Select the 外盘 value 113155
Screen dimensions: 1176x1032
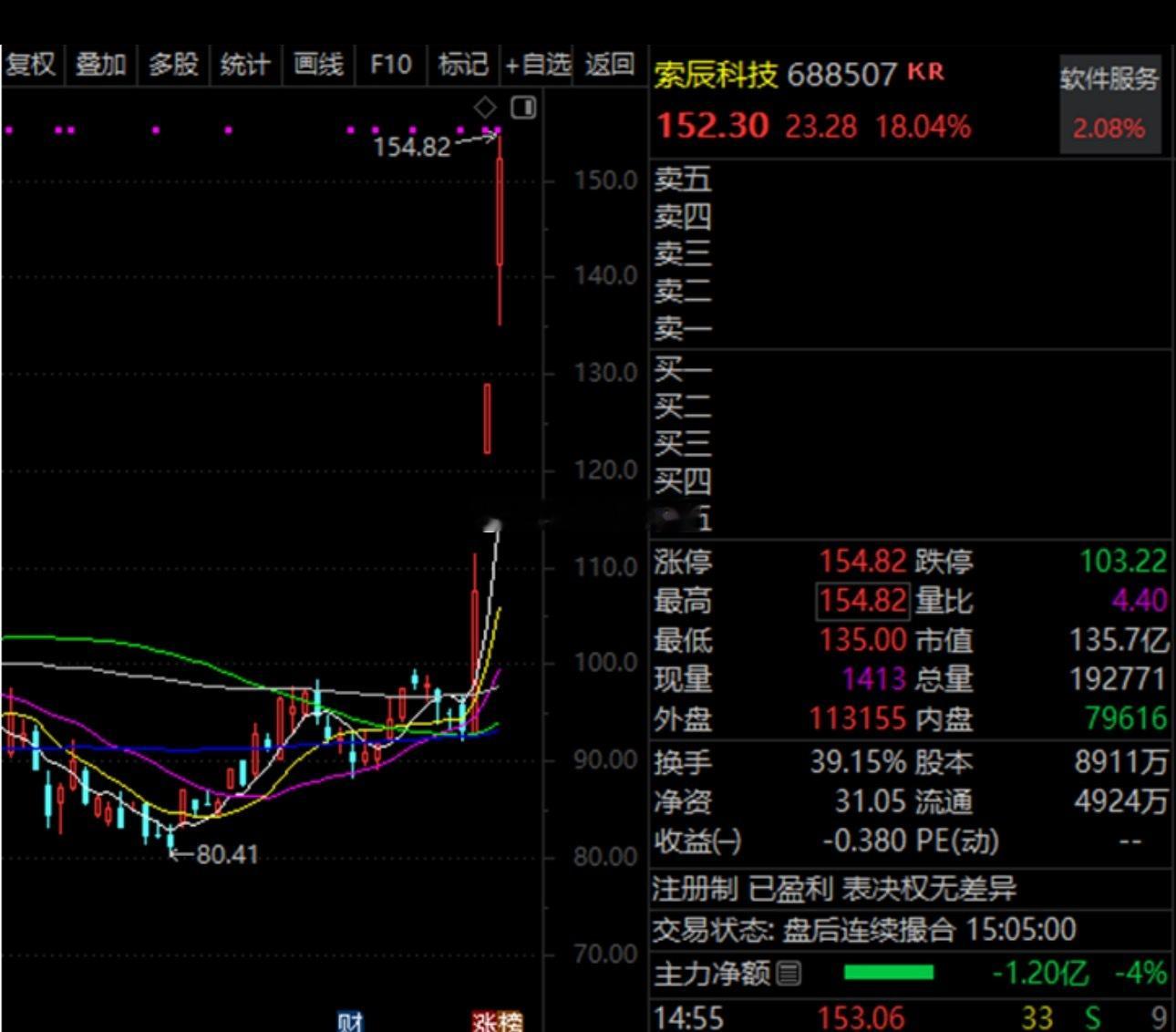858,719
